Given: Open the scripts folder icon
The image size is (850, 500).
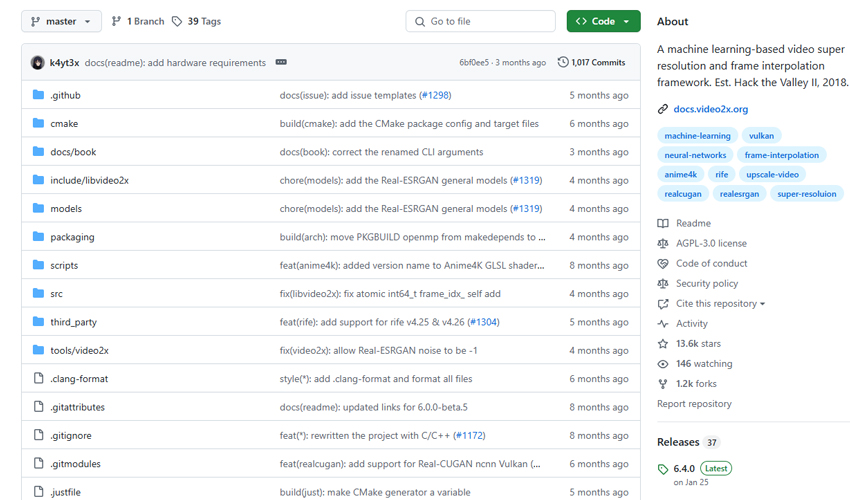Looking at the screenshot, I should click(x=38, y=265).
